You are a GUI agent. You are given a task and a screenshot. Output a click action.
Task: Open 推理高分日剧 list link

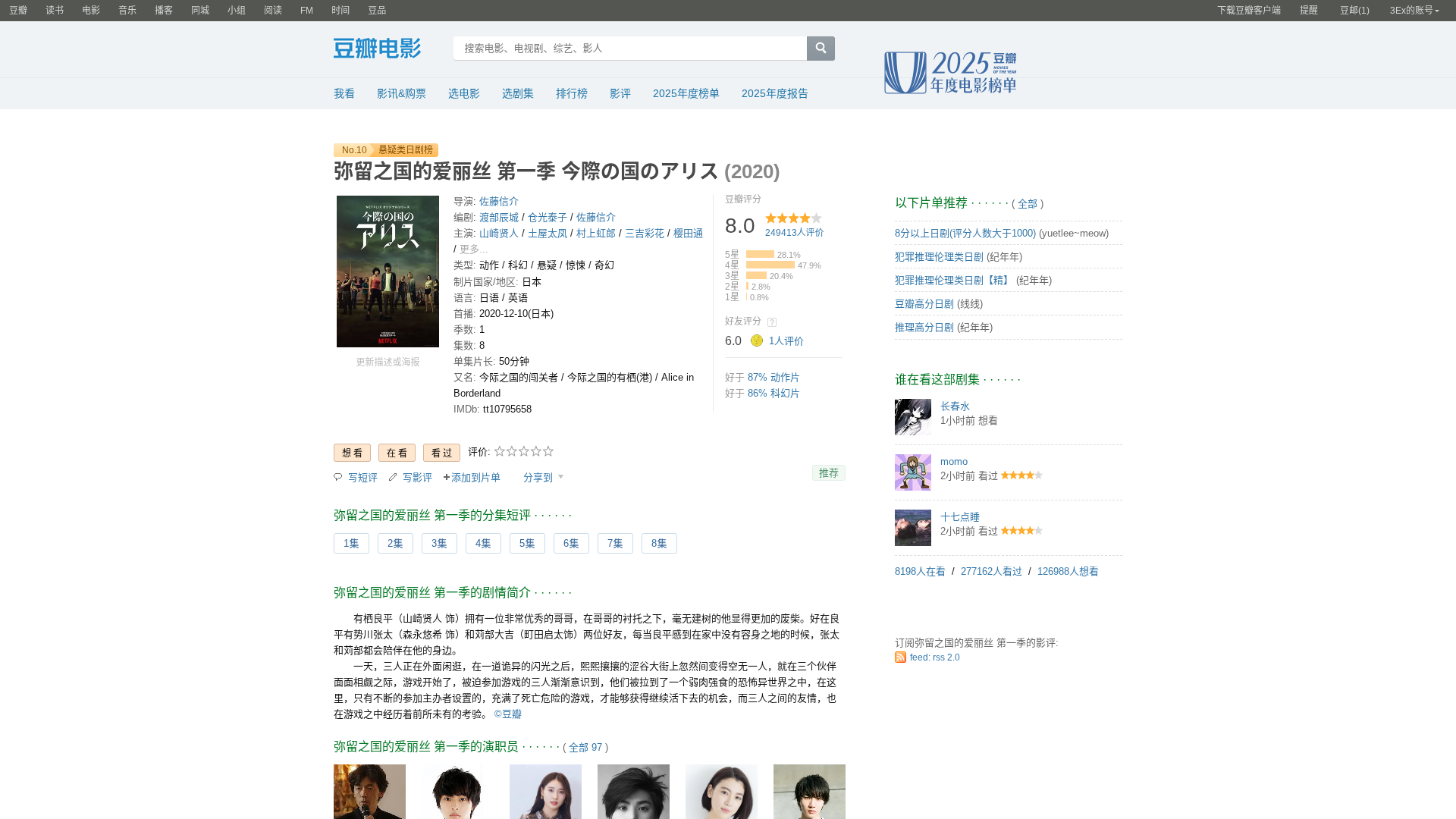point(924,328)
